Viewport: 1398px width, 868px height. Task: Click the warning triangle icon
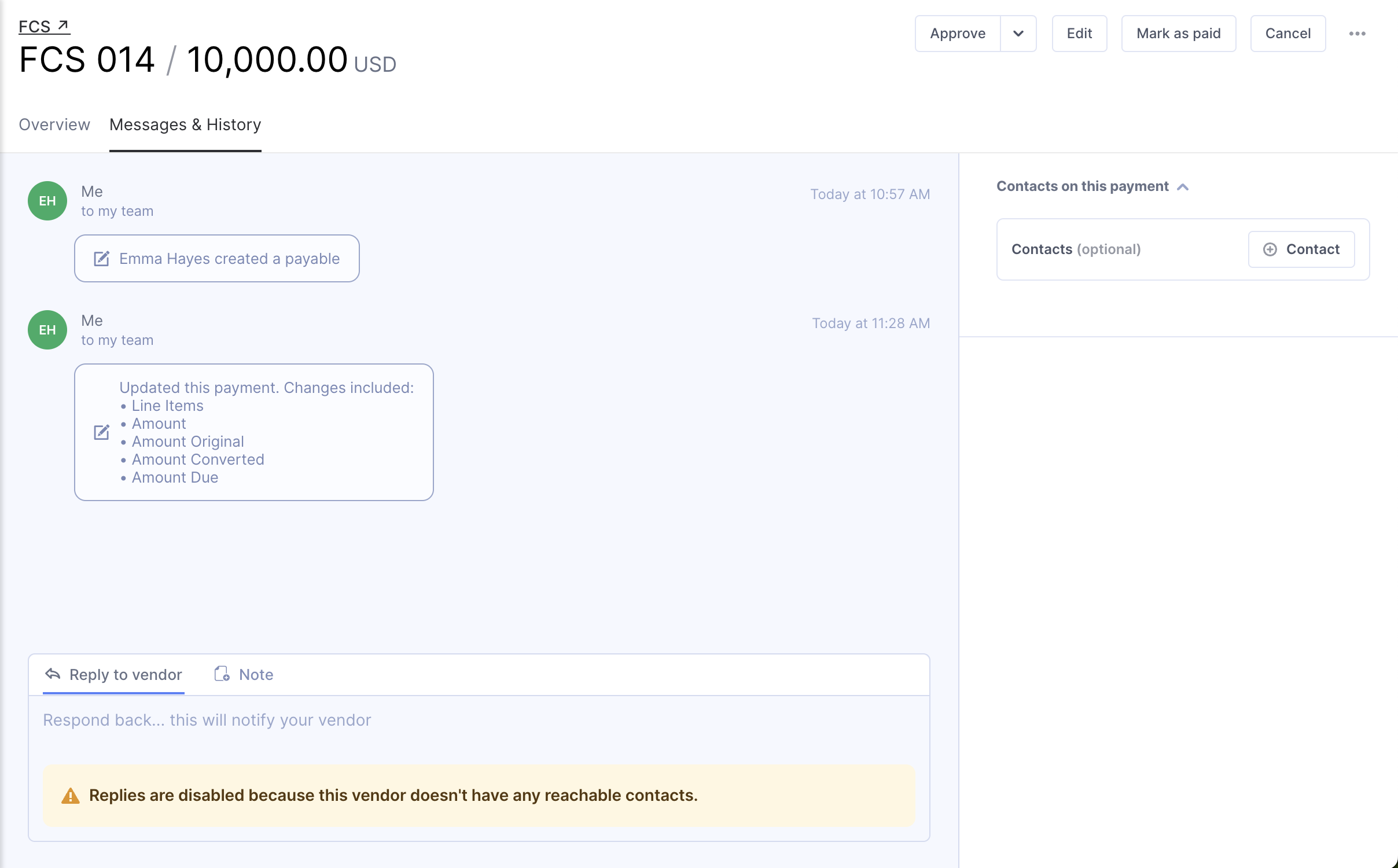pyautogui.click(x=71, y=796)
